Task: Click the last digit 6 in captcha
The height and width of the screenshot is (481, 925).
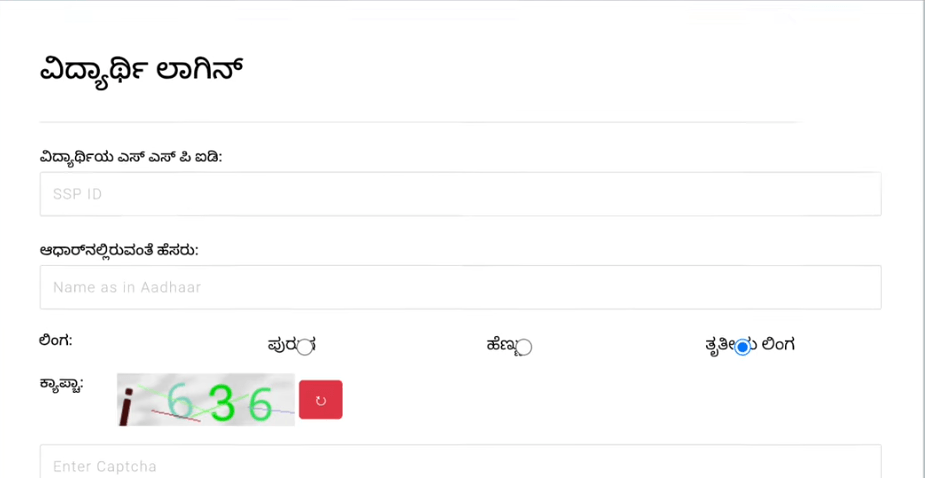Action: click(261, 403)
